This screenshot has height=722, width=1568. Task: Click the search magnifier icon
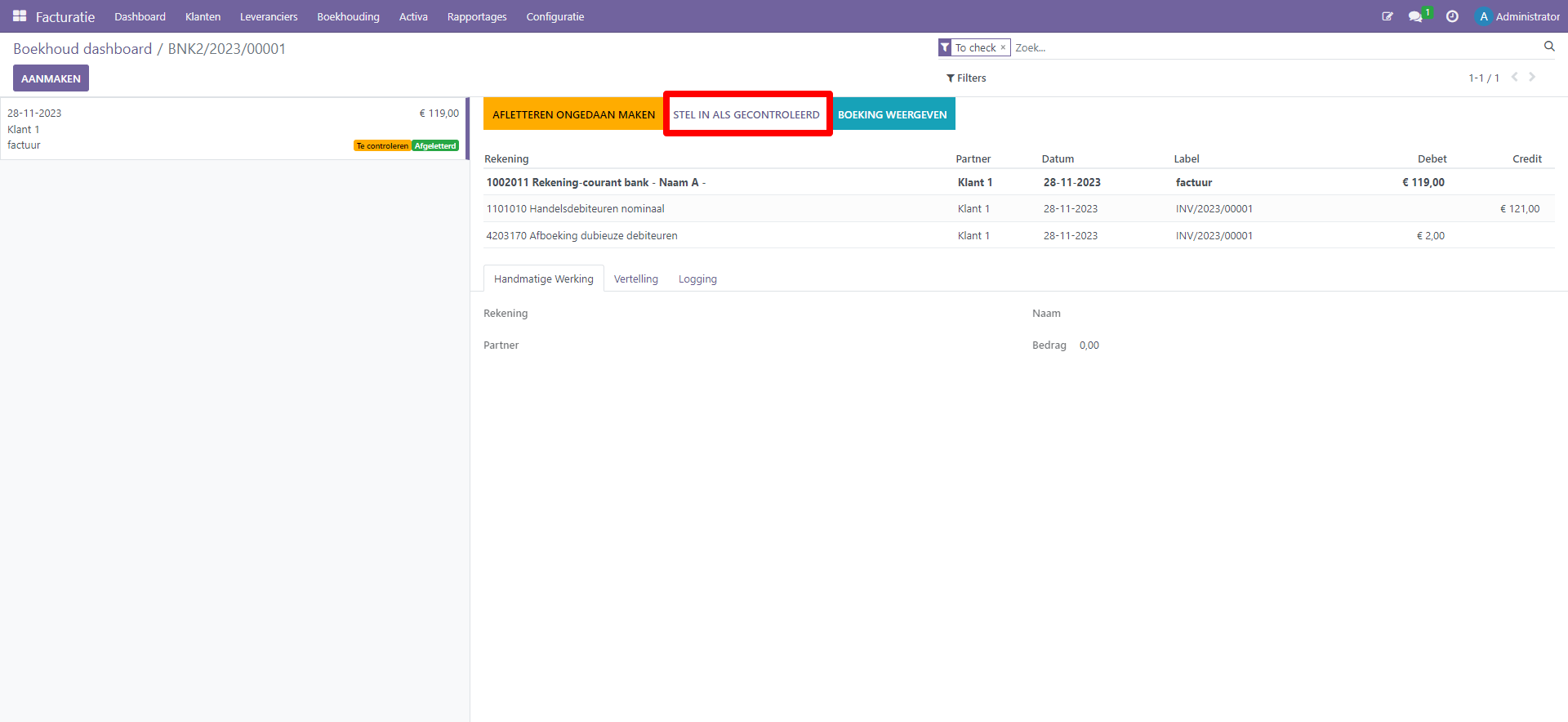(x=1549, y=47)
